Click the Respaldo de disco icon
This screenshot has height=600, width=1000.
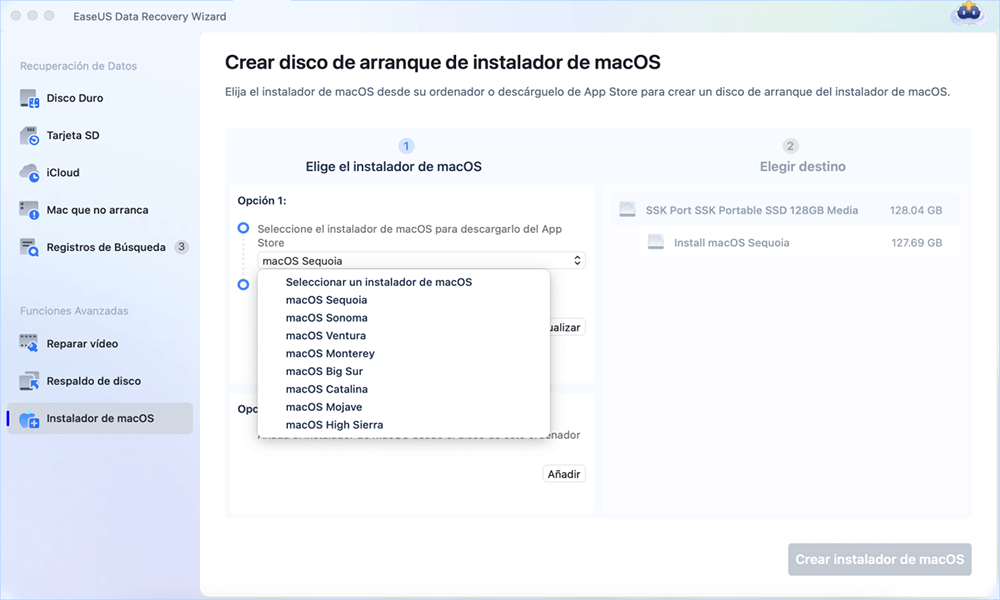tap(29, 381)
